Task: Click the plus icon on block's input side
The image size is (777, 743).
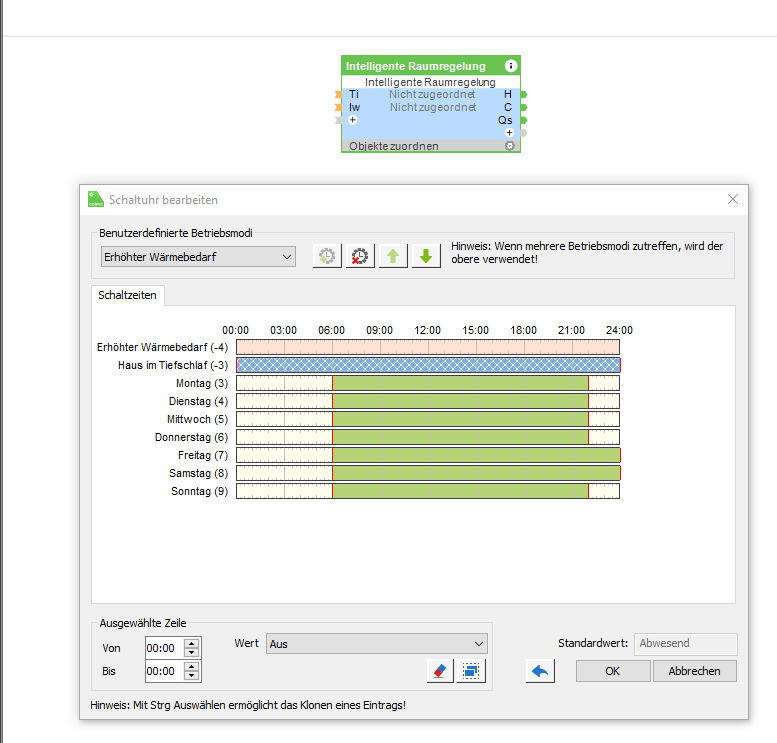Action: pyautogui.click(x=353, y=120)
